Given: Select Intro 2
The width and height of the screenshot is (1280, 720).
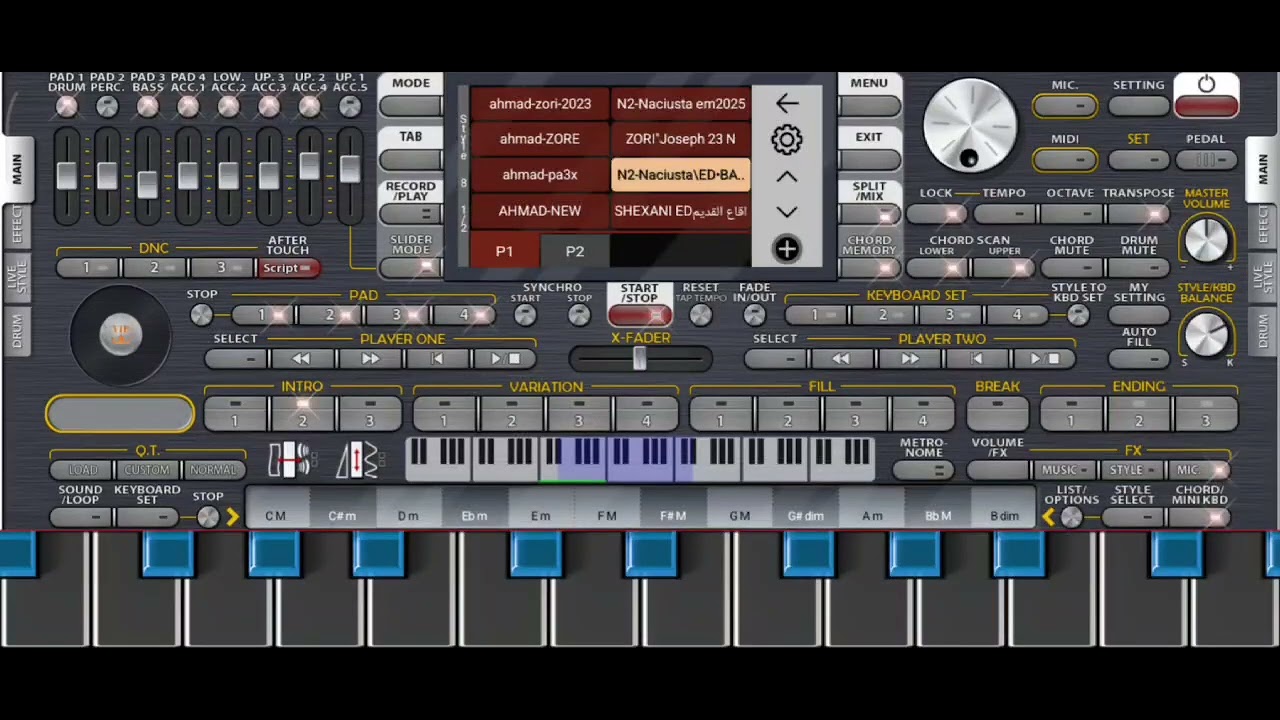Looking at the screenshot, I should [x=302, y=413].
